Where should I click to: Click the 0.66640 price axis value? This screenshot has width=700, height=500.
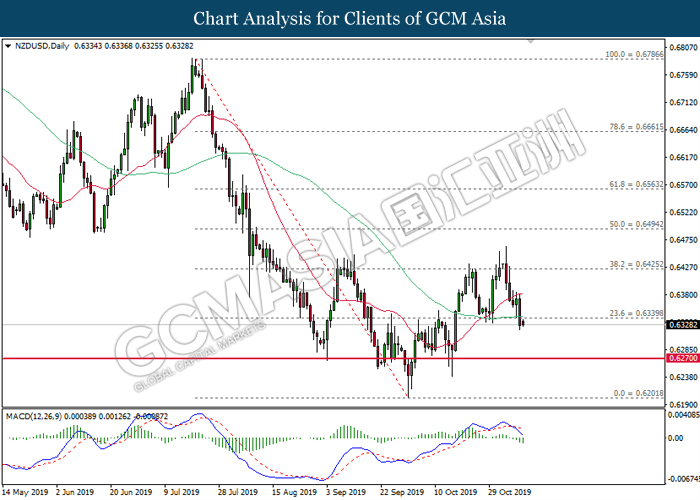click(x=683, y=130)
